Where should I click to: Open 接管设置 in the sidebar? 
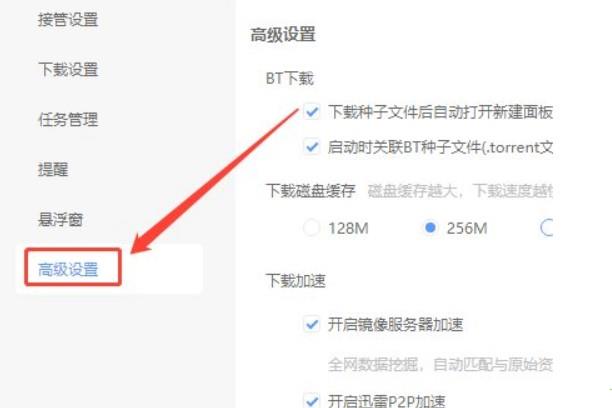point(68,20)
